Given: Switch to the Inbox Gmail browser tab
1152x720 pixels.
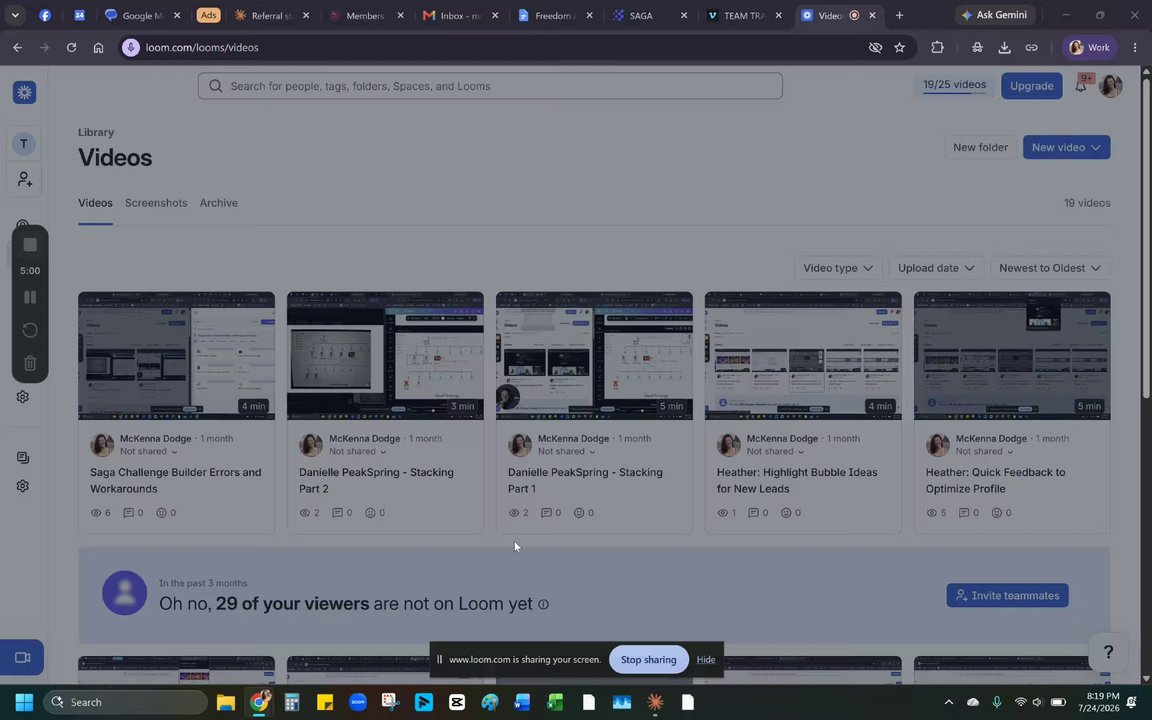Looking at the screenshot, I should (459, 15).
